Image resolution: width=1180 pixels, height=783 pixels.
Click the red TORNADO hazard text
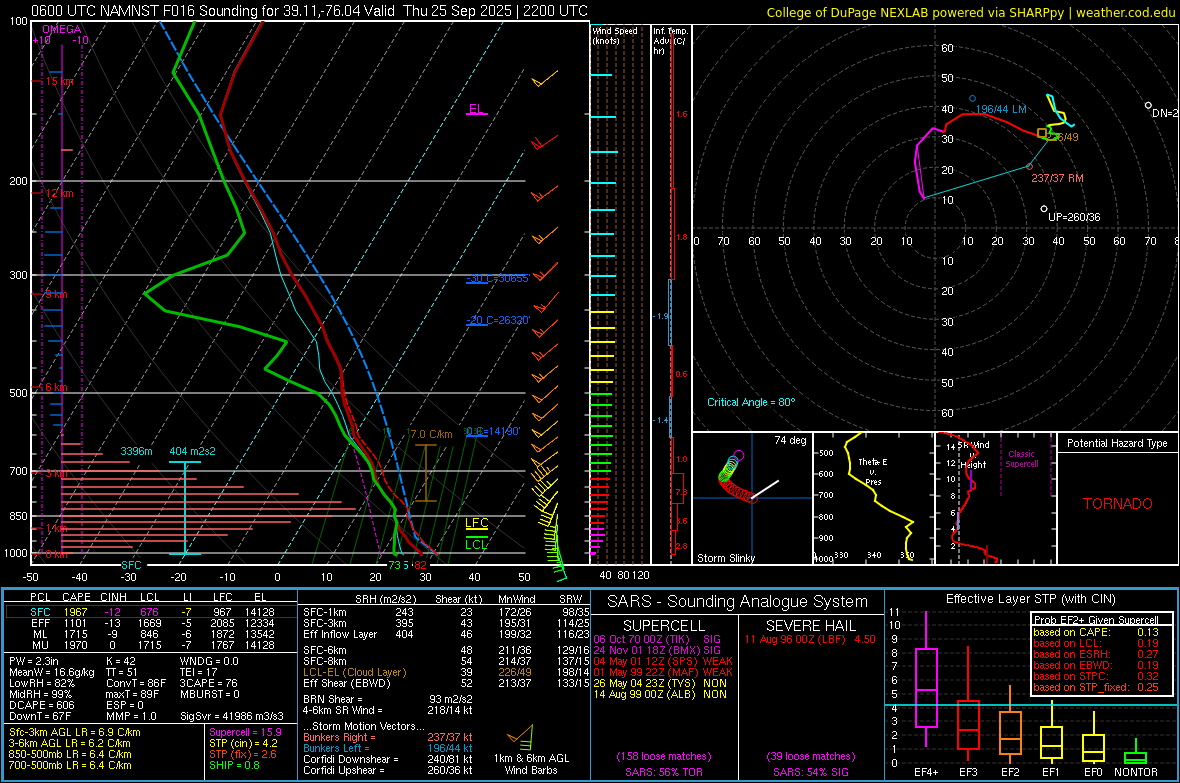point(1118,504)
